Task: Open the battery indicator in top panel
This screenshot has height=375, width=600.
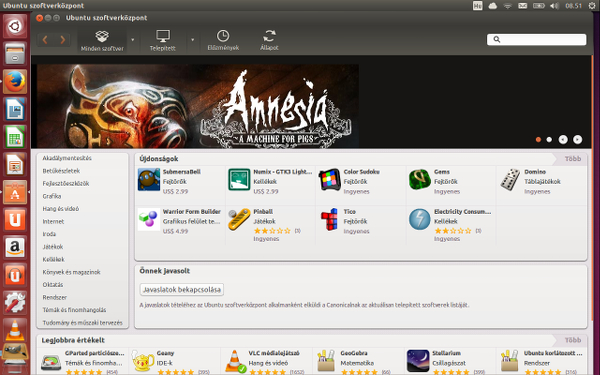Action: (539, 6)
